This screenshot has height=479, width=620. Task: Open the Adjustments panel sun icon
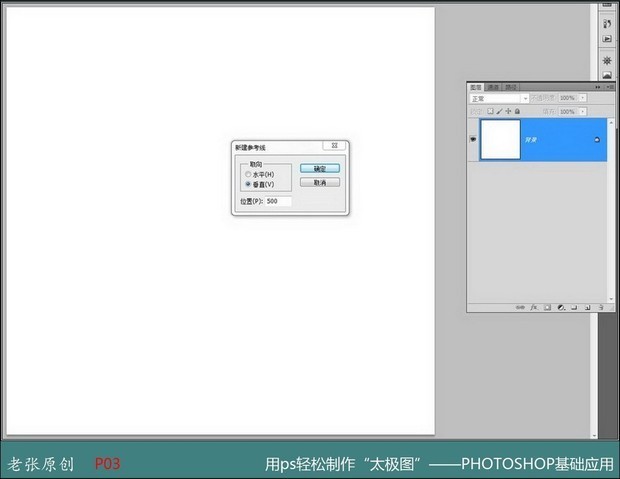click(606, 60)
